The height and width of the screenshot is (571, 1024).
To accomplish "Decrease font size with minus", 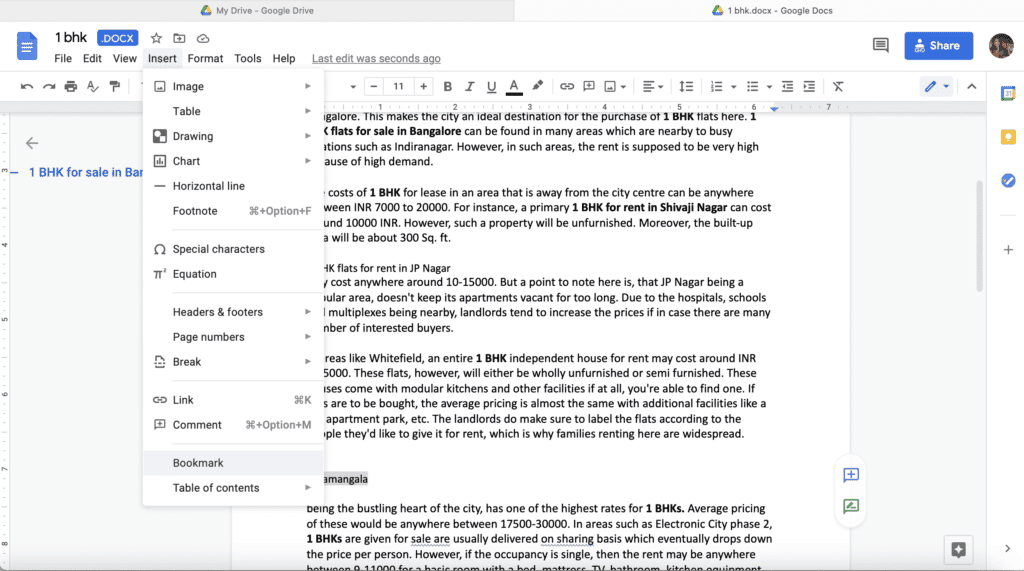I will (x=374, y=87).
